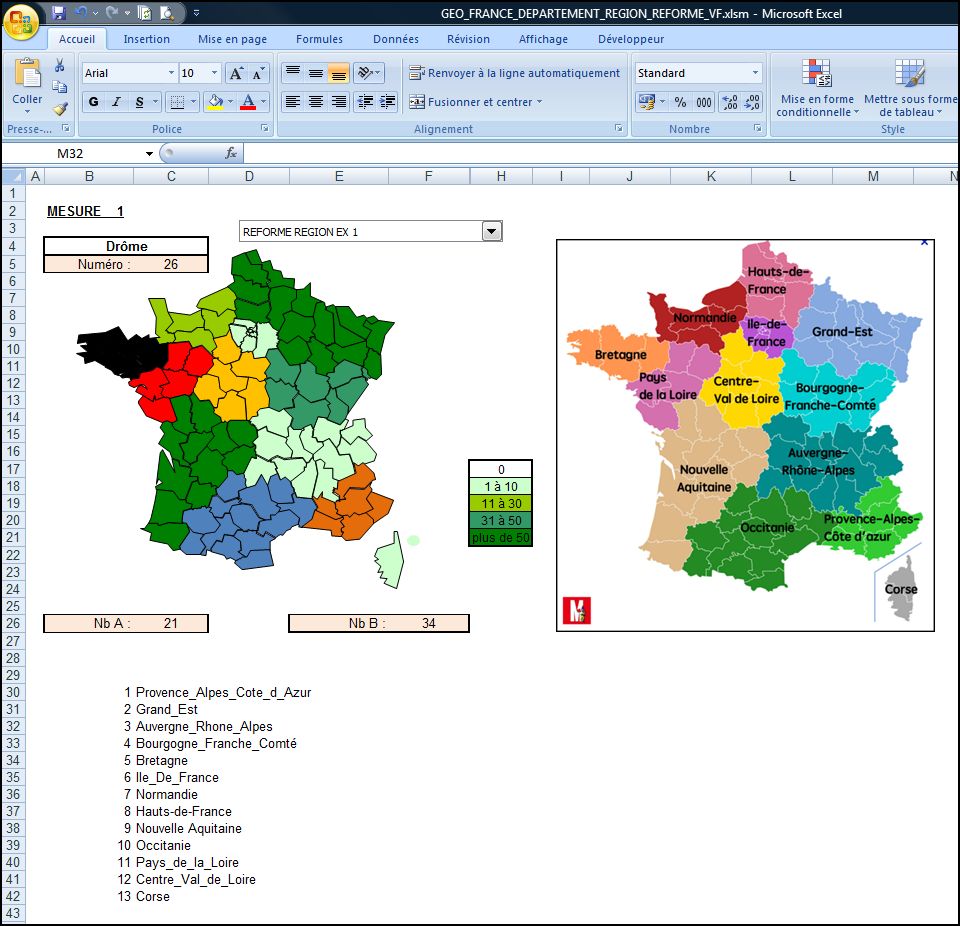This screenshot has height=926, width=960.
Task: Select the format painter brush
Action: 59,109
